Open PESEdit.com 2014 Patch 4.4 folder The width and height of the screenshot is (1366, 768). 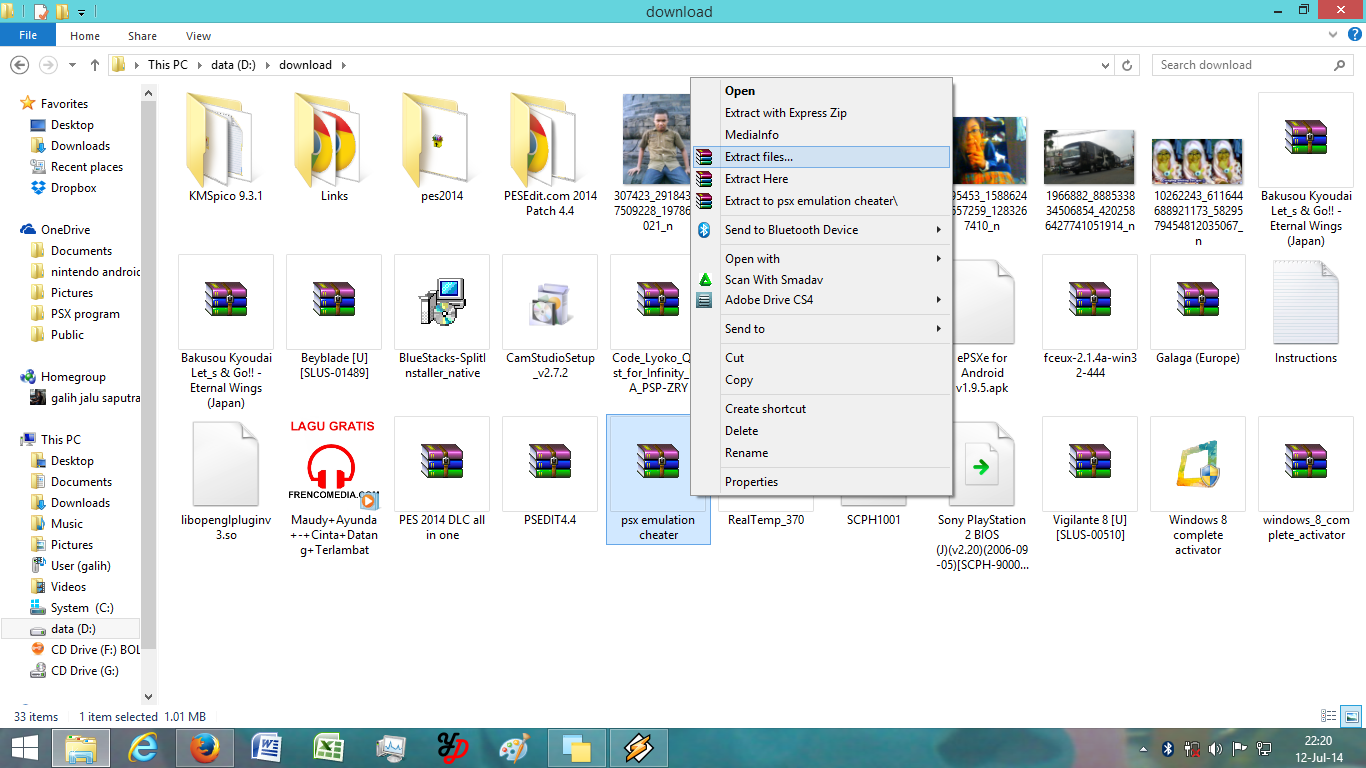pyautogui.click(x=550, y=155)
